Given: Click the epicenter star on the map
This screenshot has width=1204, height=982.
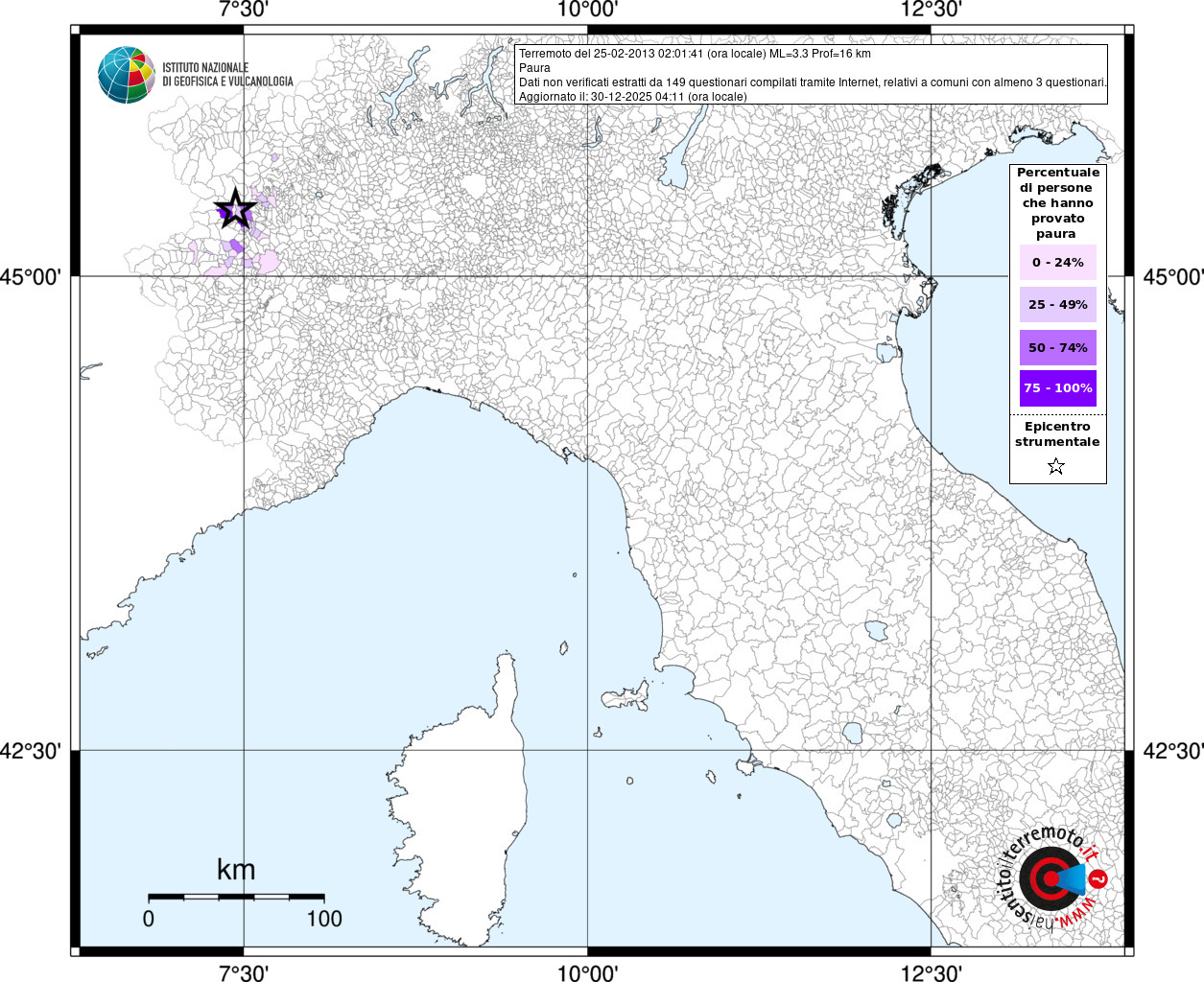Looking at the screenshot, I should point(235,209).
